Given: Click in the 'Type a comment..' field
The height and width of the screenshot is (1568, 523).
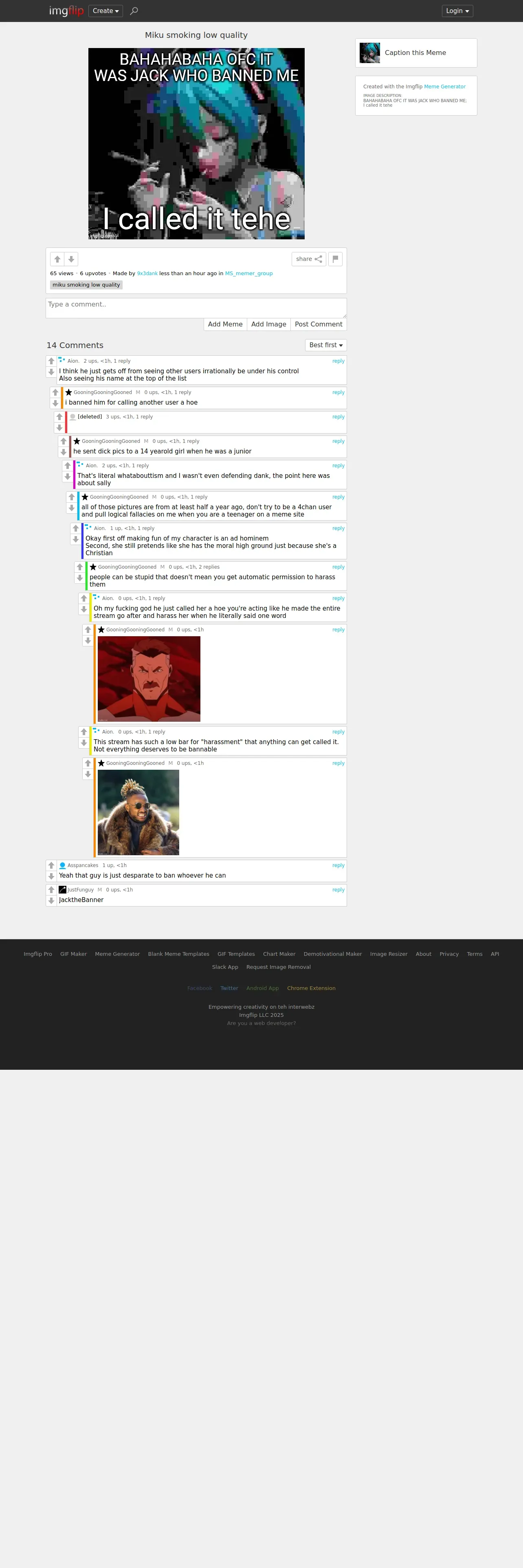Looking at the screenshot, I should tap(196, 308).
